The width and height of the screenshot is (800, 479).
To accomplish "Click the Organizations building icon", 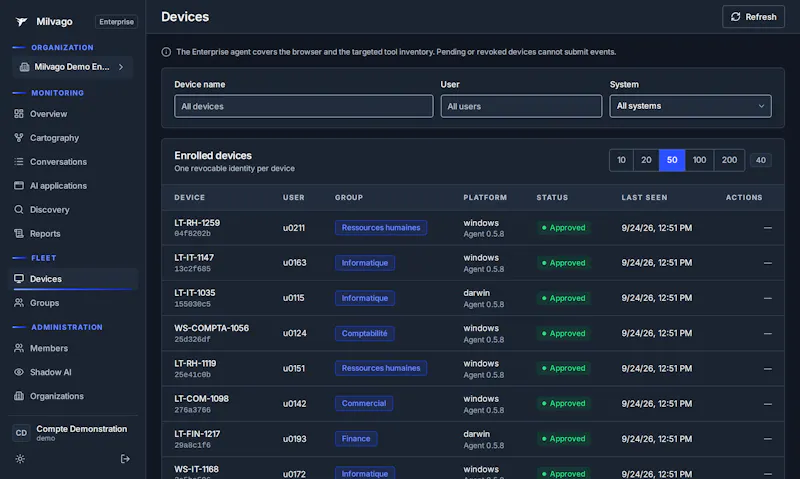I will (19, 396).
